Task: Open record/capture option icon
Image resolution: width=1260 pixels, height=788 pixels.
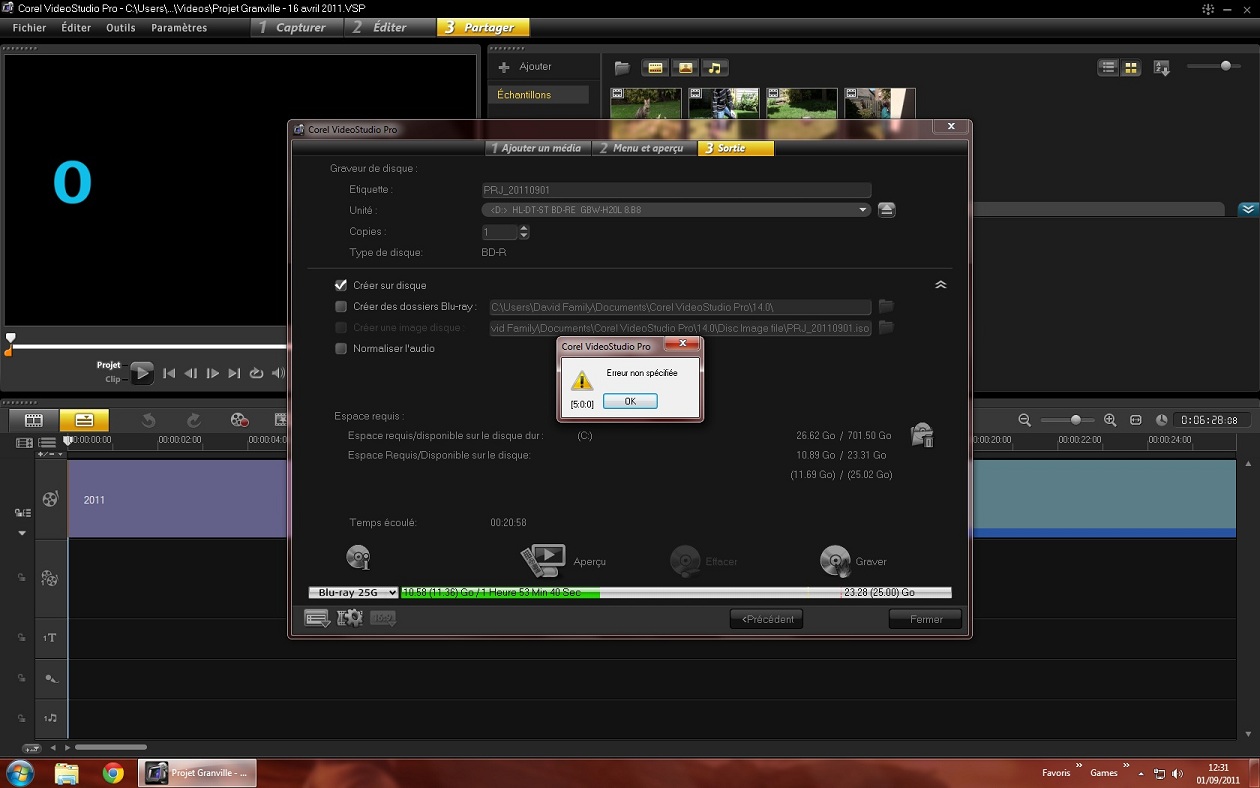Action: click(x=239, y=420)
